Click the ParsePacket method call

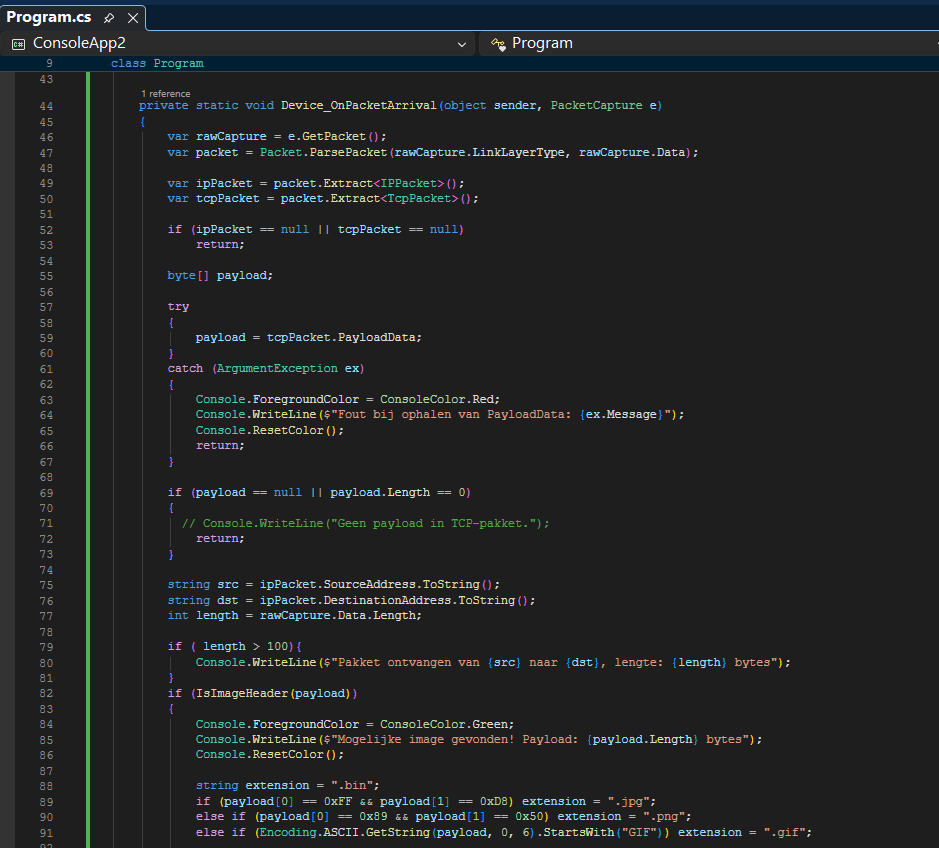349,152
